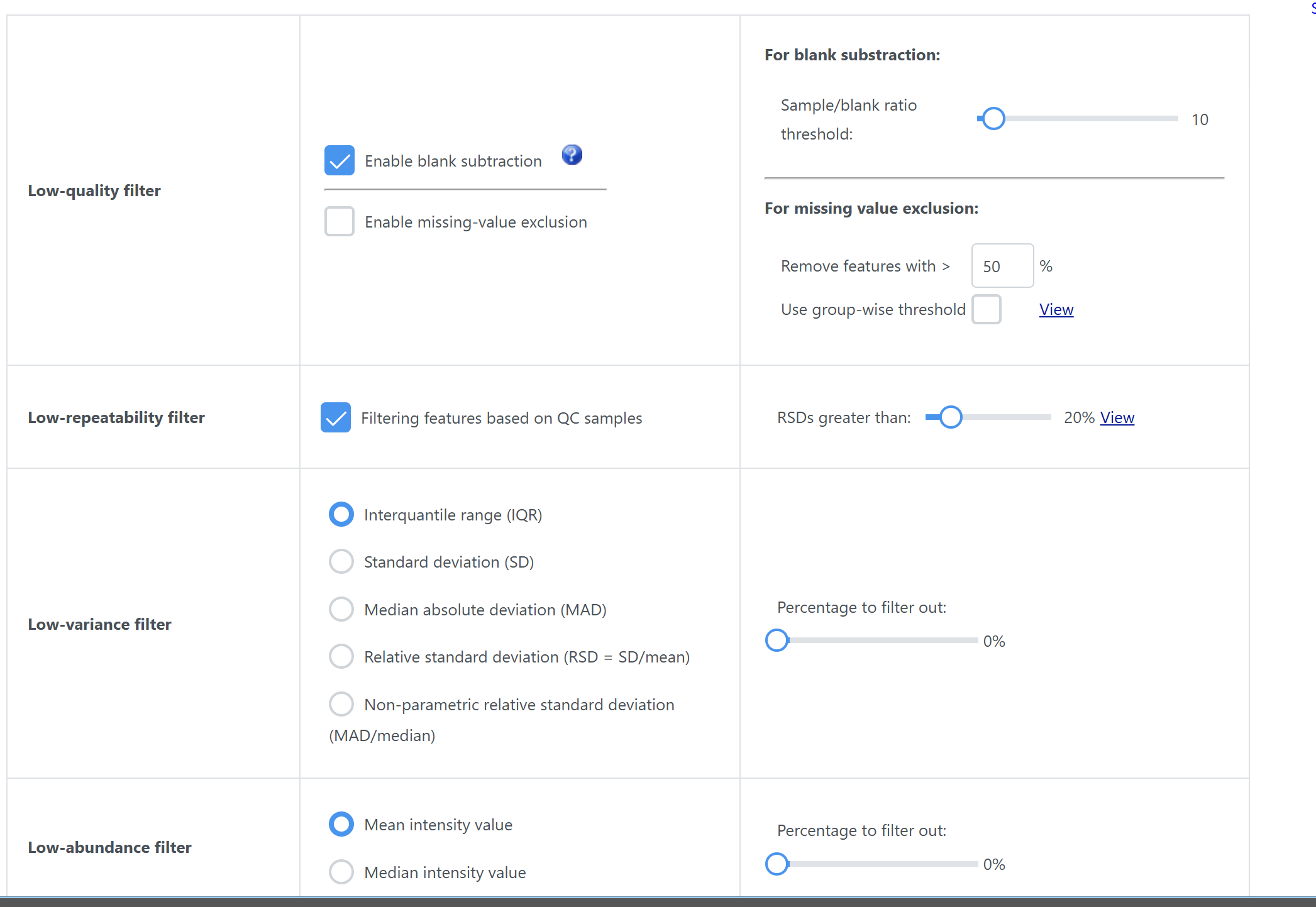Select Standard deviation (SD) radio button
The height and width of the screenshot is (907, 1316).
341,561
